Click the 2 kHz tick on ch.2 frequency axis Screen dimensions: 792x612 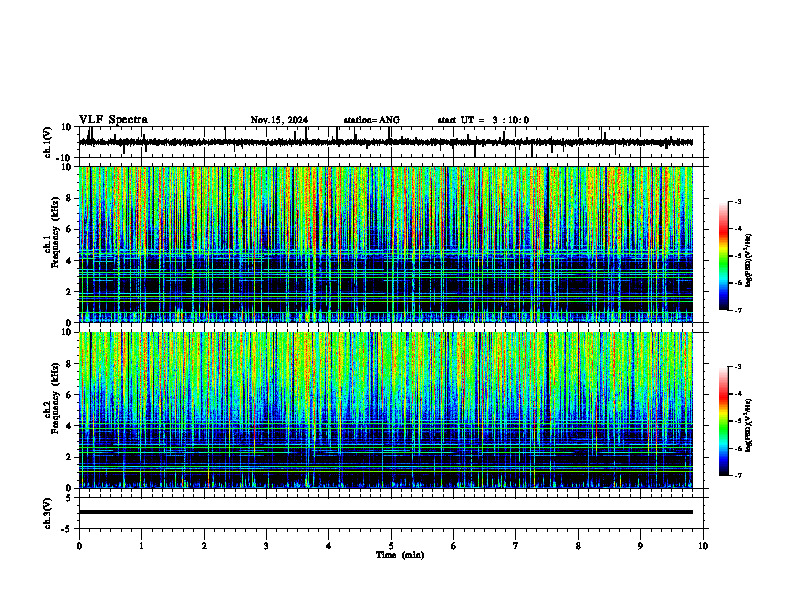tap(69, 457)
